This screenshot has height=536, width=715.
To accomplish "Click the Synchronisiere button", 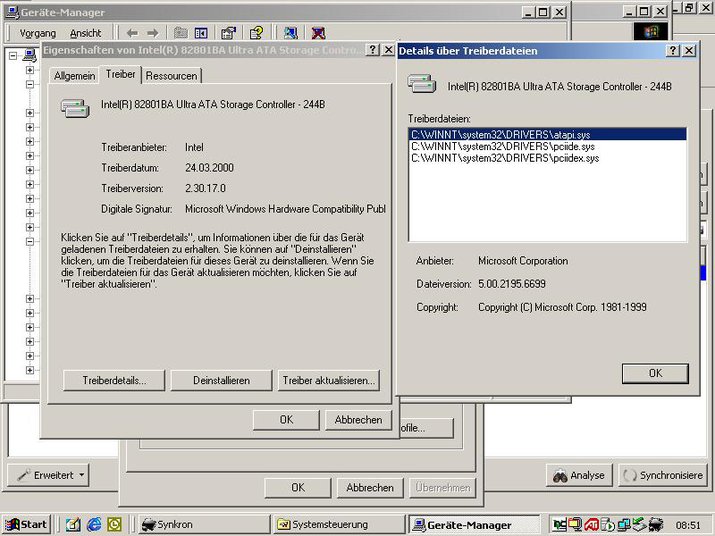I will pos(664,475).
